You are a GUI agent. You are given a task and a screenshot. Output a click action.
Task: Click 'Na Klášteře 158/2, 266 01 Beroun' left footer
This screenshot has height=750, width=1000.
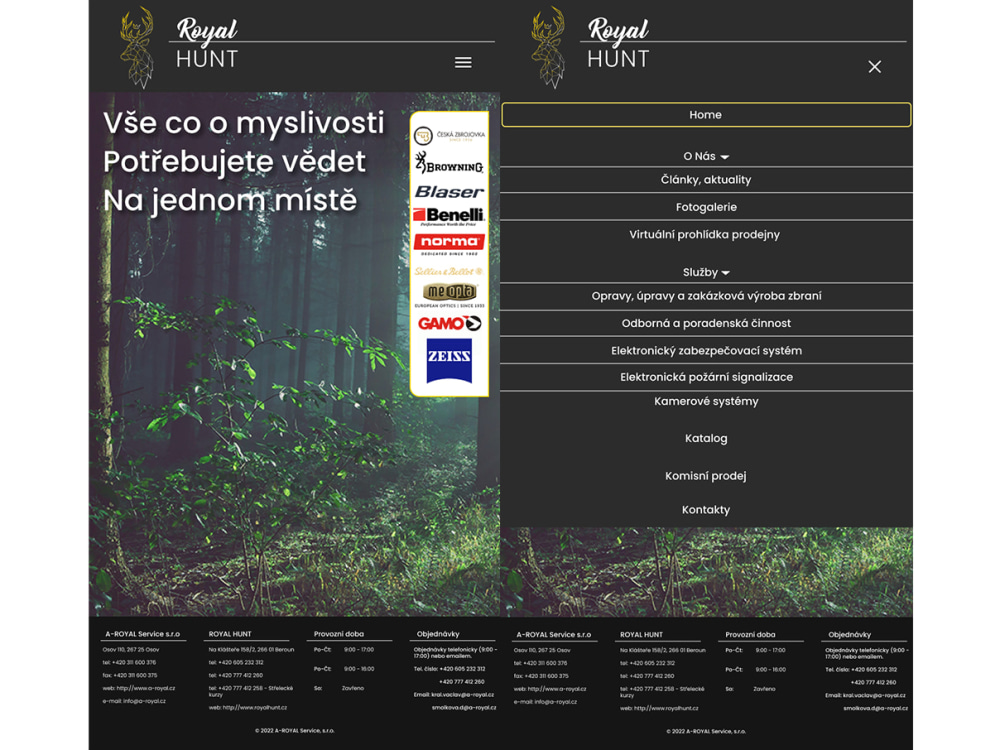pos(251,650)
